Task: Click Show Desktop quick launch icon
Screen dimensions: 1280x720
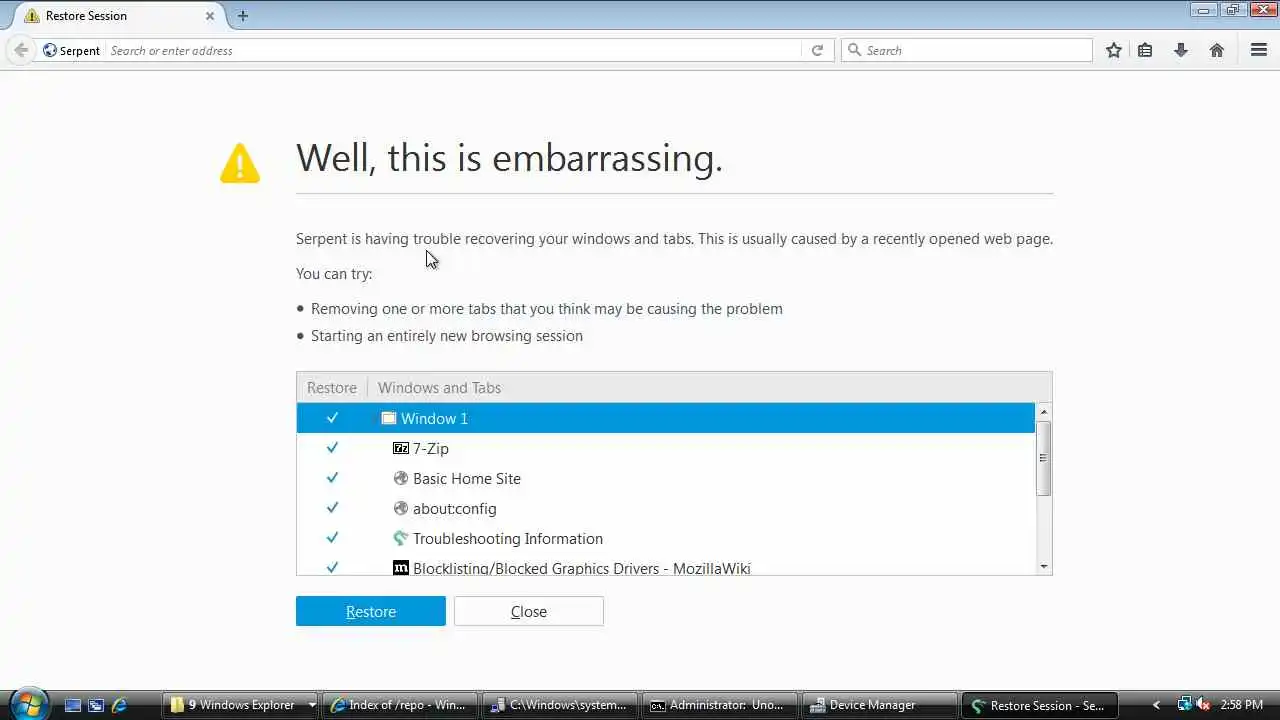Action: click(73, 705)
